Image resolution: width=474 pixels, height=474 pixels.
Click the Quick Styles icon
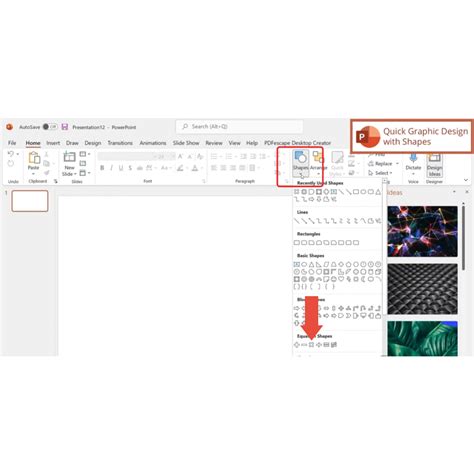337,157
